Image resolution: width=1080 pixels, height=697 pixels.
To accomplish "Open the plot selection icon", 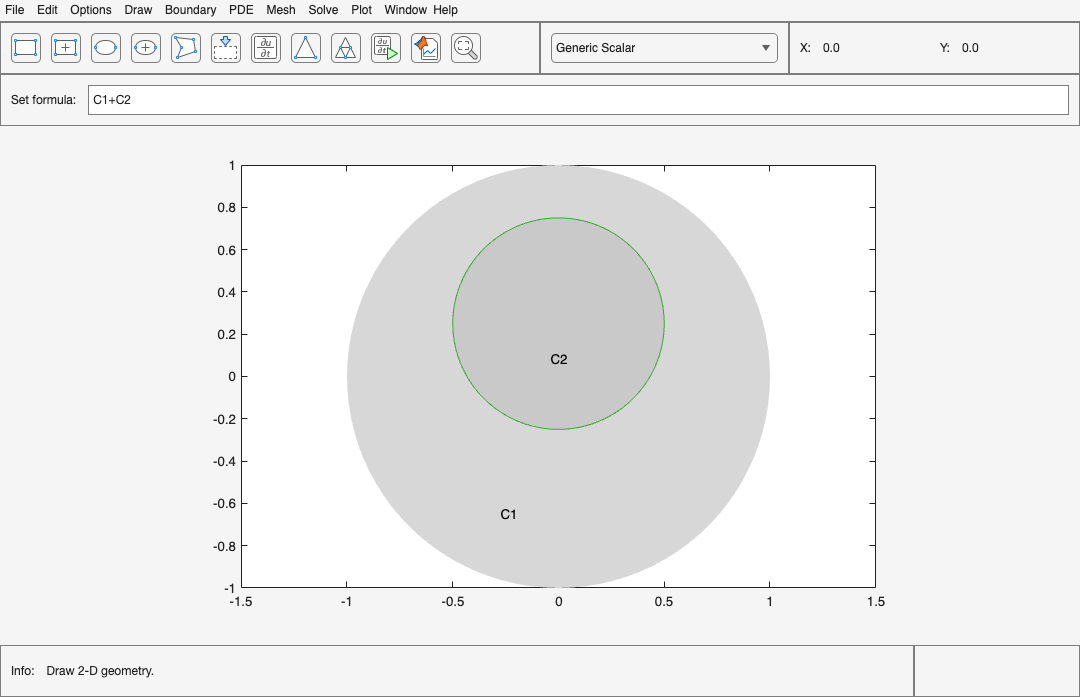I will pos(426,48).
